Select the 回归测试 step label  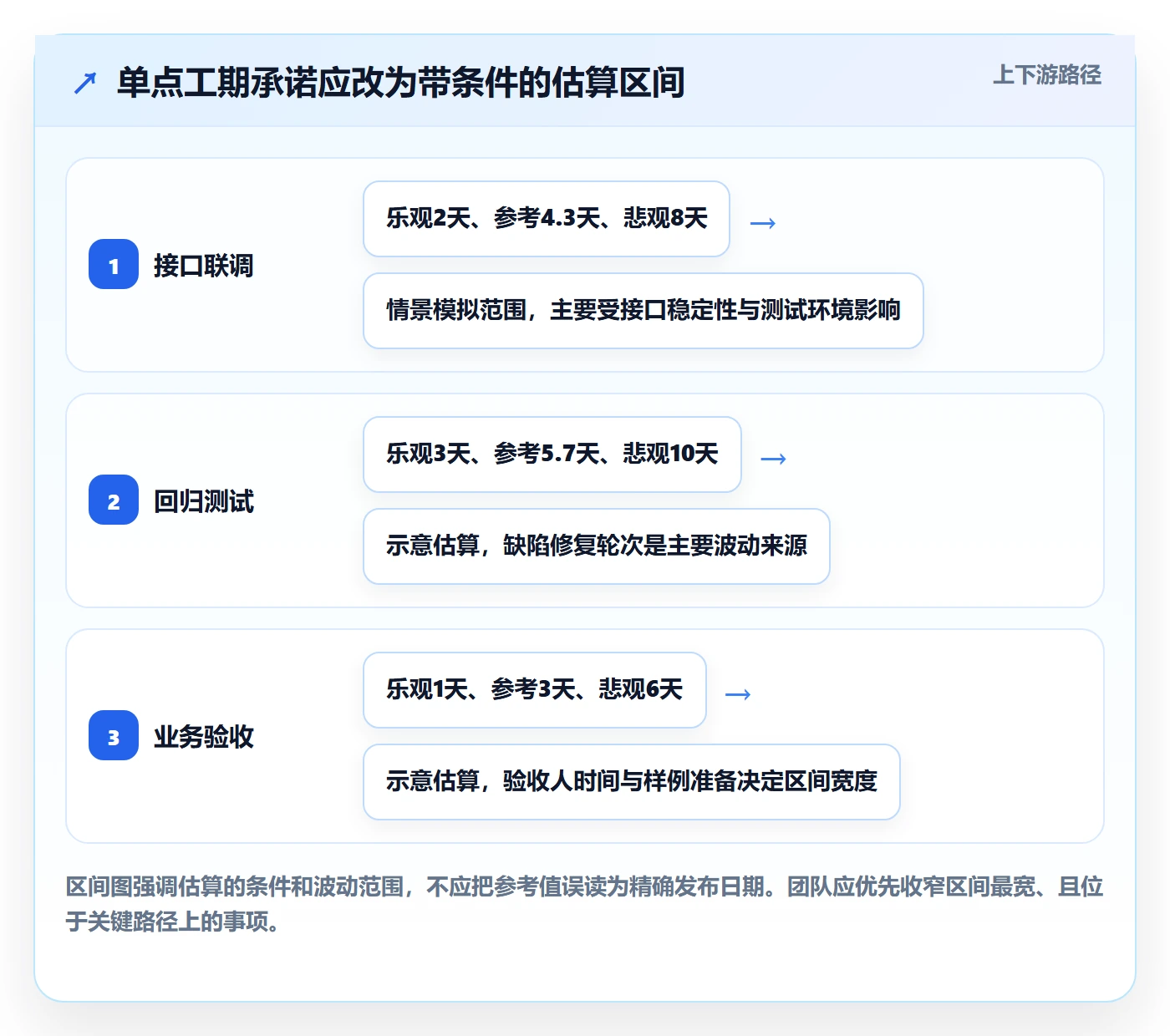204,501
